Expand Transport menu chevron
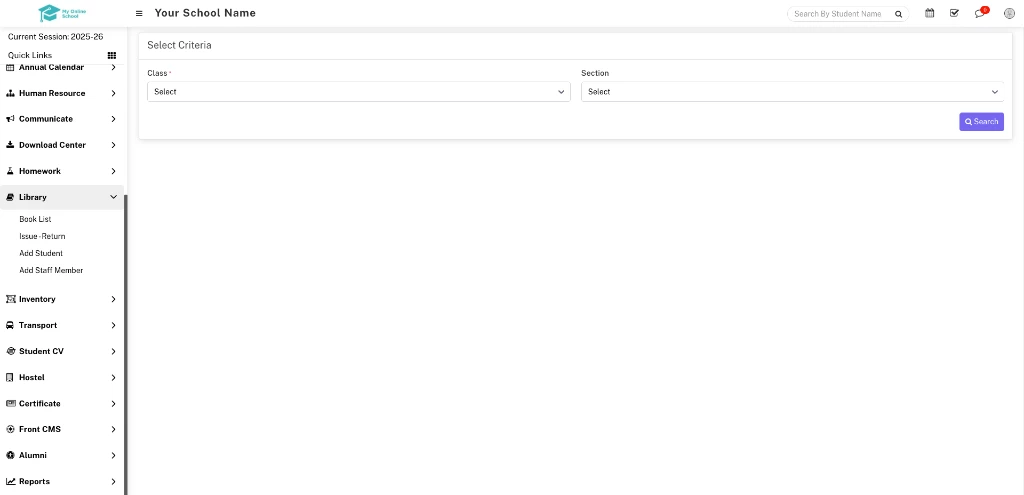Viewport: 1024px width, 495px height. (114, 325)
